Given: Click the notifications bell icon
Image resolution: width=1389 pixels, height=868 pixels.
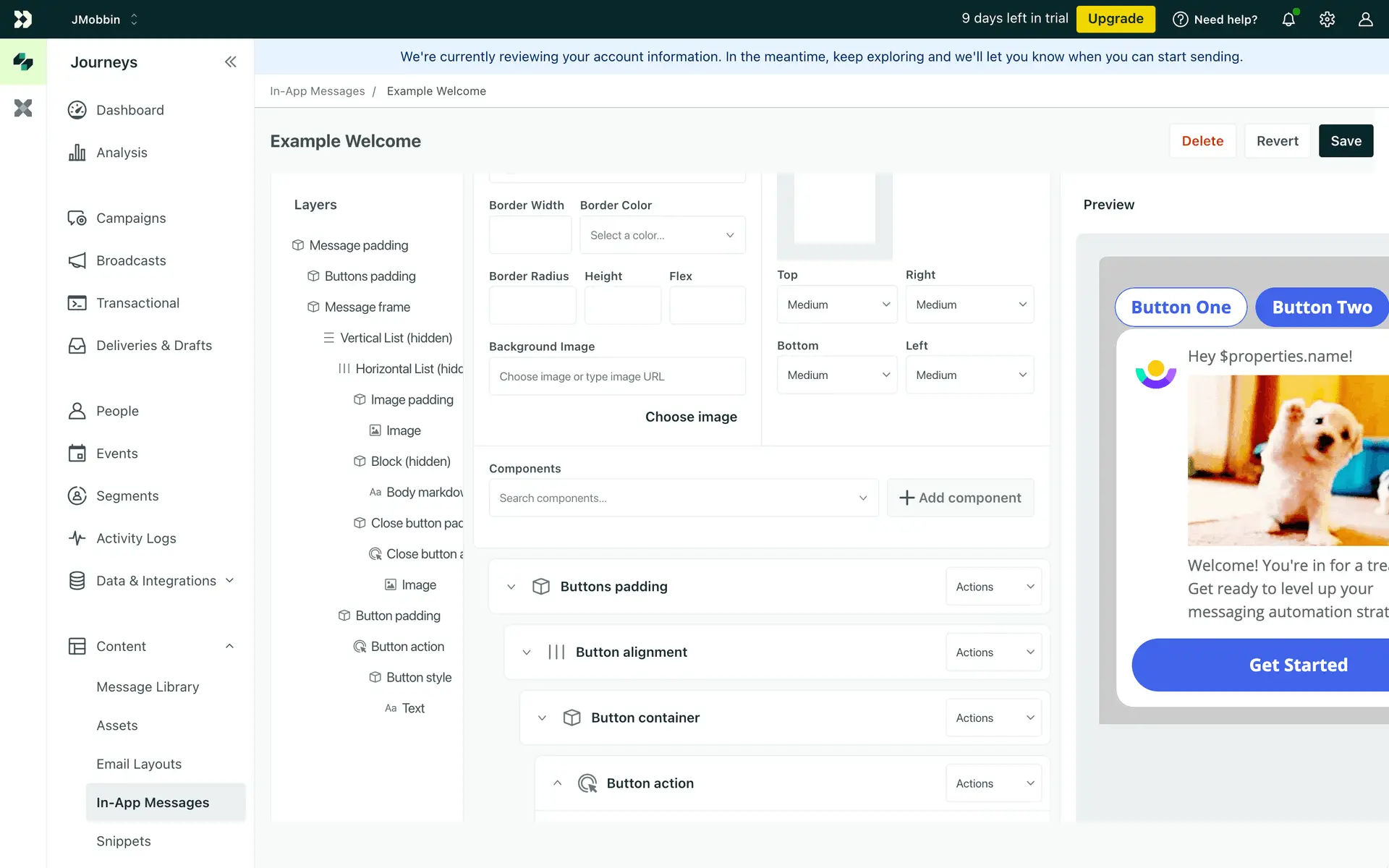Looking at the screenshot, I should 1288,20.
